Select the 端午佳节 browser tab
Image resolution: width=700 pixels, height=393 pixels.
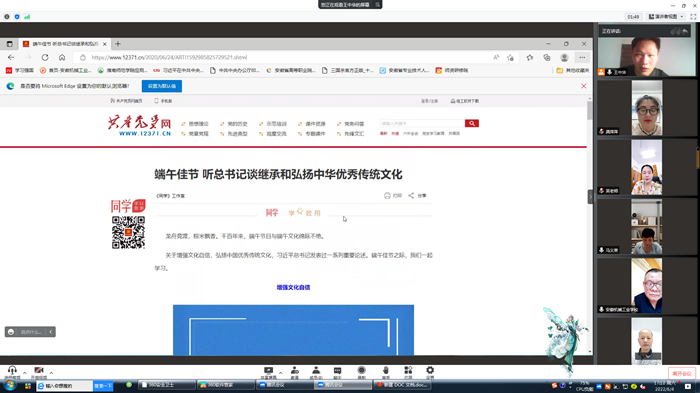click(x=64, y=44)
